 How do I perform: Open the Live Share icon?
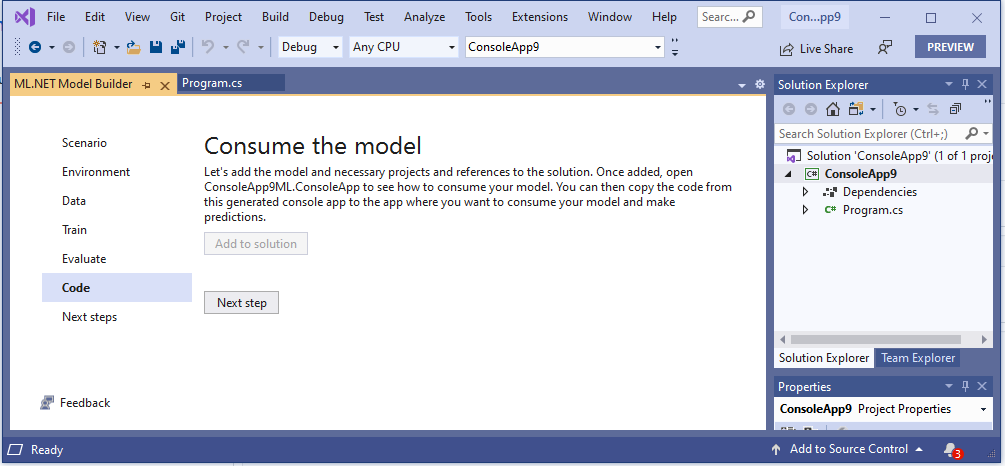coord(786,49)
